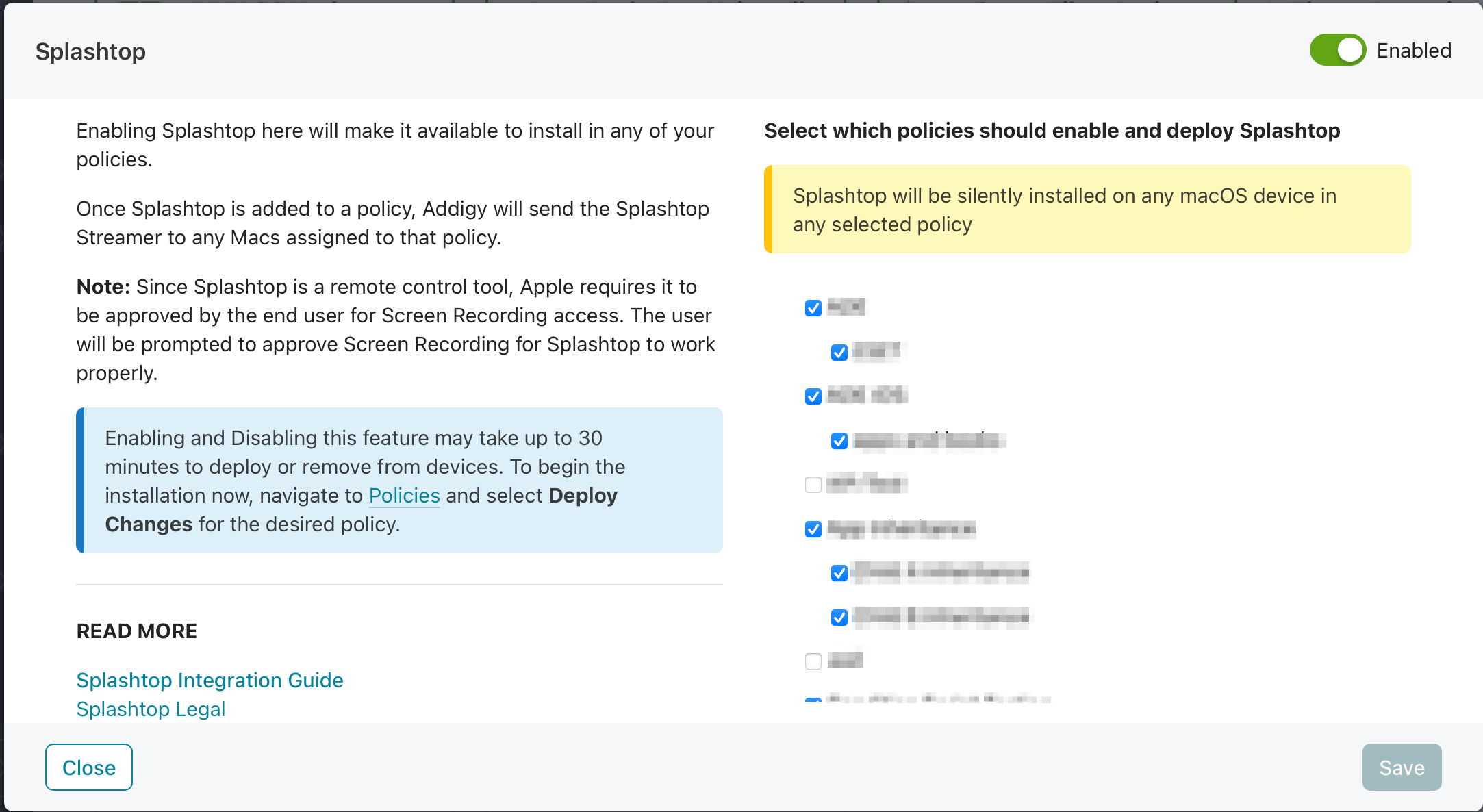Open the Policies link in the info box
1483x812 pixels.
point(404,495)
